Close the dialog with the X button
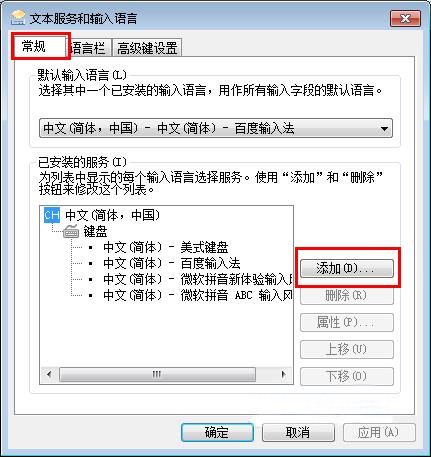Viewport: 431px width, 457px height. [405, 19]
